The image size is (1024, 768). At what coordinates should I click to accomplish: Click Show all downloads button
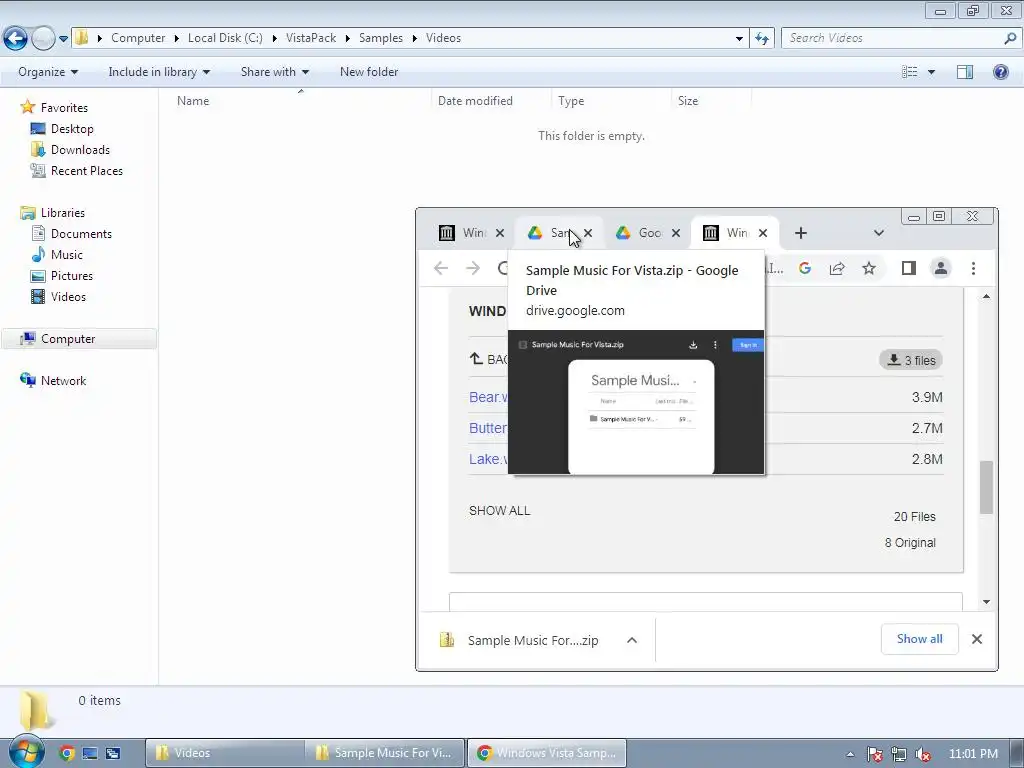click(920, 639)
